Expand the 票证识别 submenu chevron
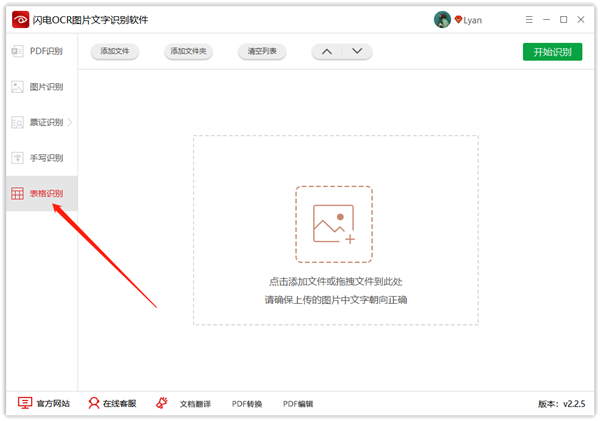 point(70,122)
